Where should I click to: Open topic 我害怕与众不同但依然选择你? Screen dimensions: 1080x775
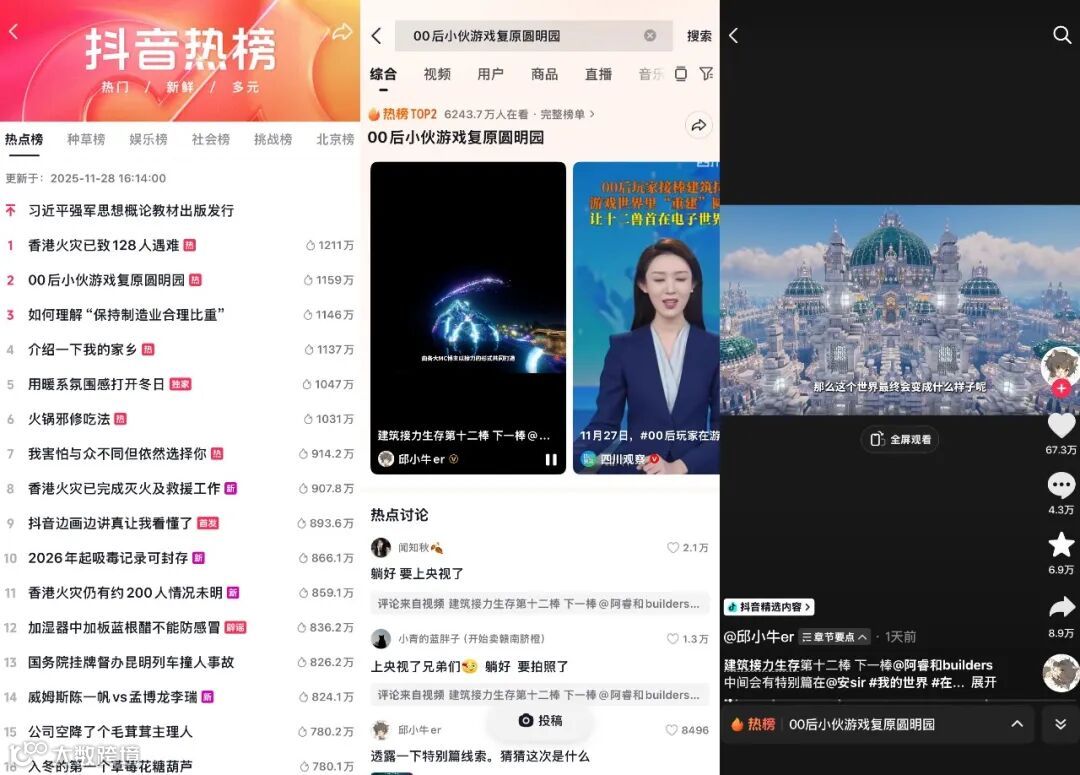pos(117,454)
